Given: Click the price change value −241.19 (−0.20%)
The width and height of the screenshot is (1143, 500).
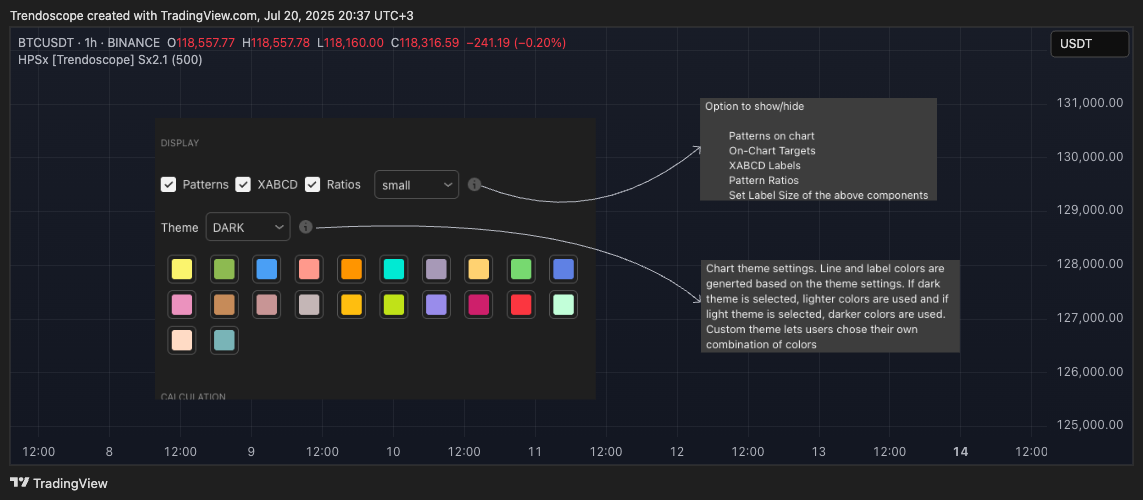Looking at the screenshot, I should pyautogui.click(x=515, y=43).
